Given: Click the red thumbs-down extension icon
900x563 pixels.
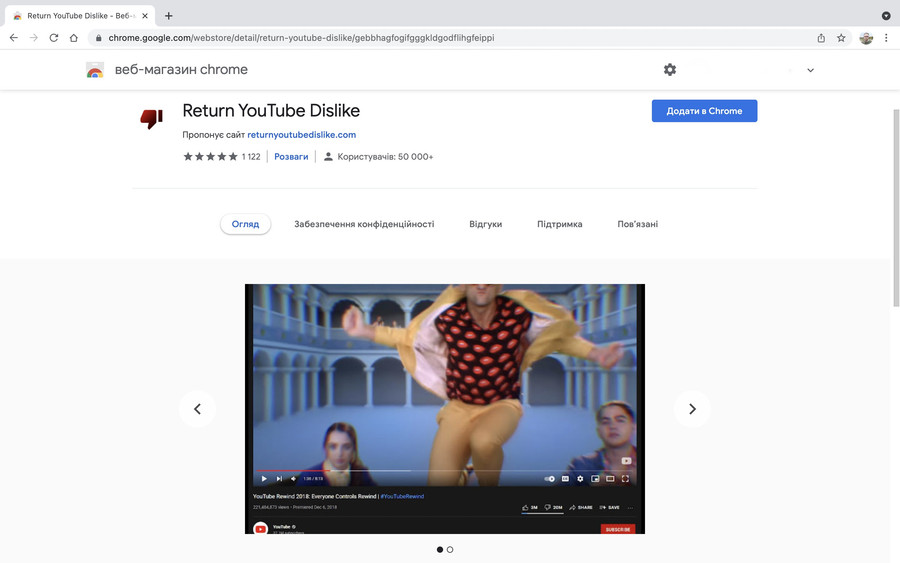Looking at the screenshot, I should tap(152, 118).
